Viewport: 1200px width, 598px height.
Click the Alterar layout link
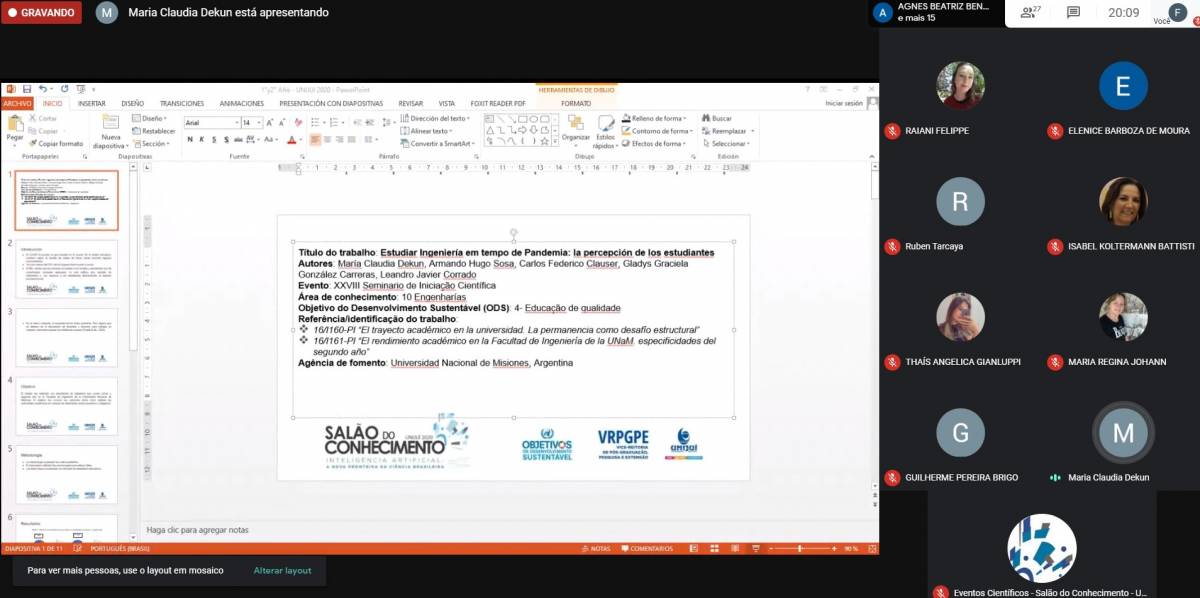(282, 570)
